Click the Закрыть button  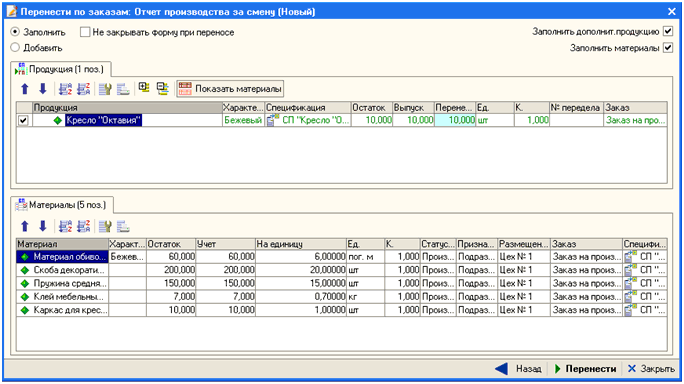coord(651,369)
